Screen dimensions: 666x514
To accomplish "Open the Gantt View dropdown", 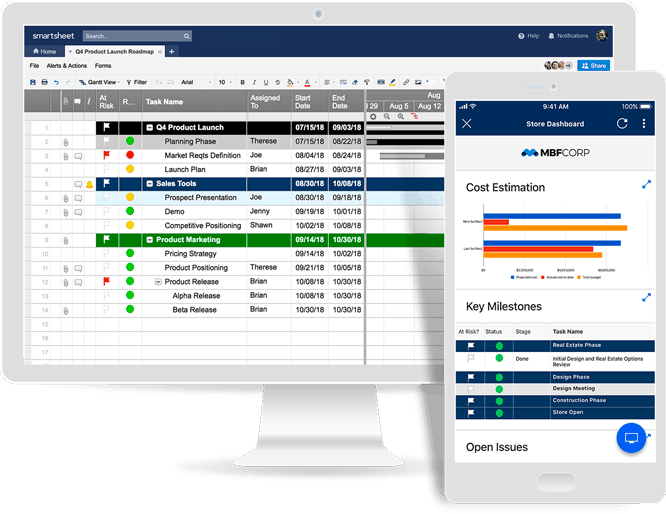I will pyautogui.click(x=103, y=82).
